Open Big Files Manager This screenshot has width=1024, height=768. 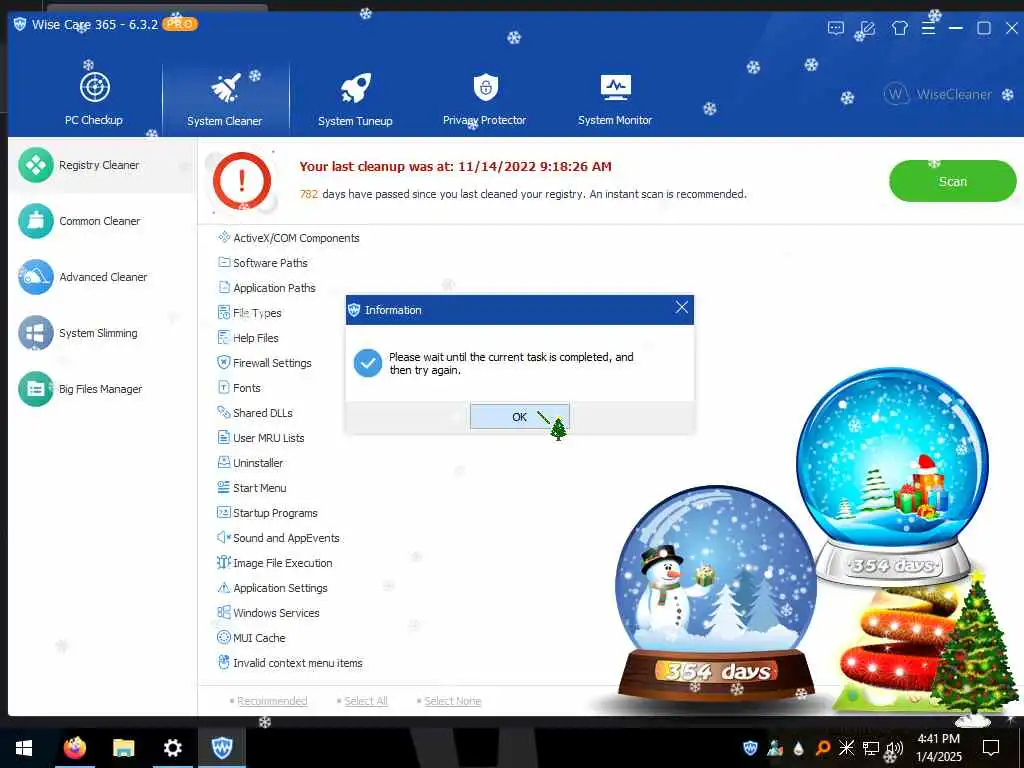101,389
